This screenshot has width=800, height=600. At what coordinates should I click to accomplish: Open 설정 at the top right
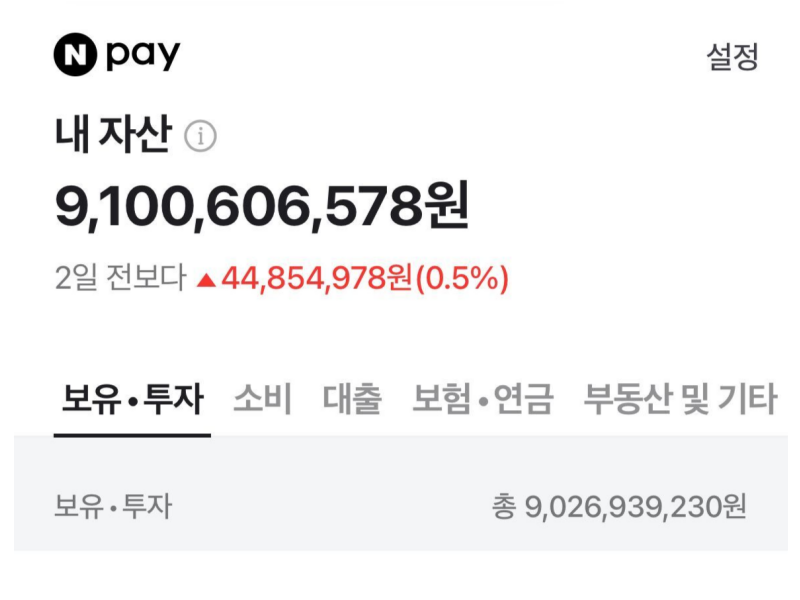[732, 56]
